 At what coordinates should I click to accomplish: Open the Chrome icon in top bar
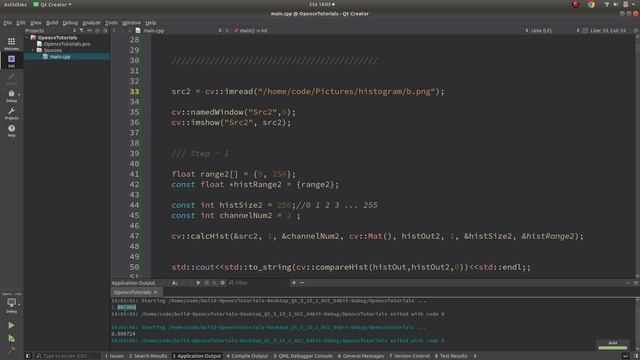(591, 4)
